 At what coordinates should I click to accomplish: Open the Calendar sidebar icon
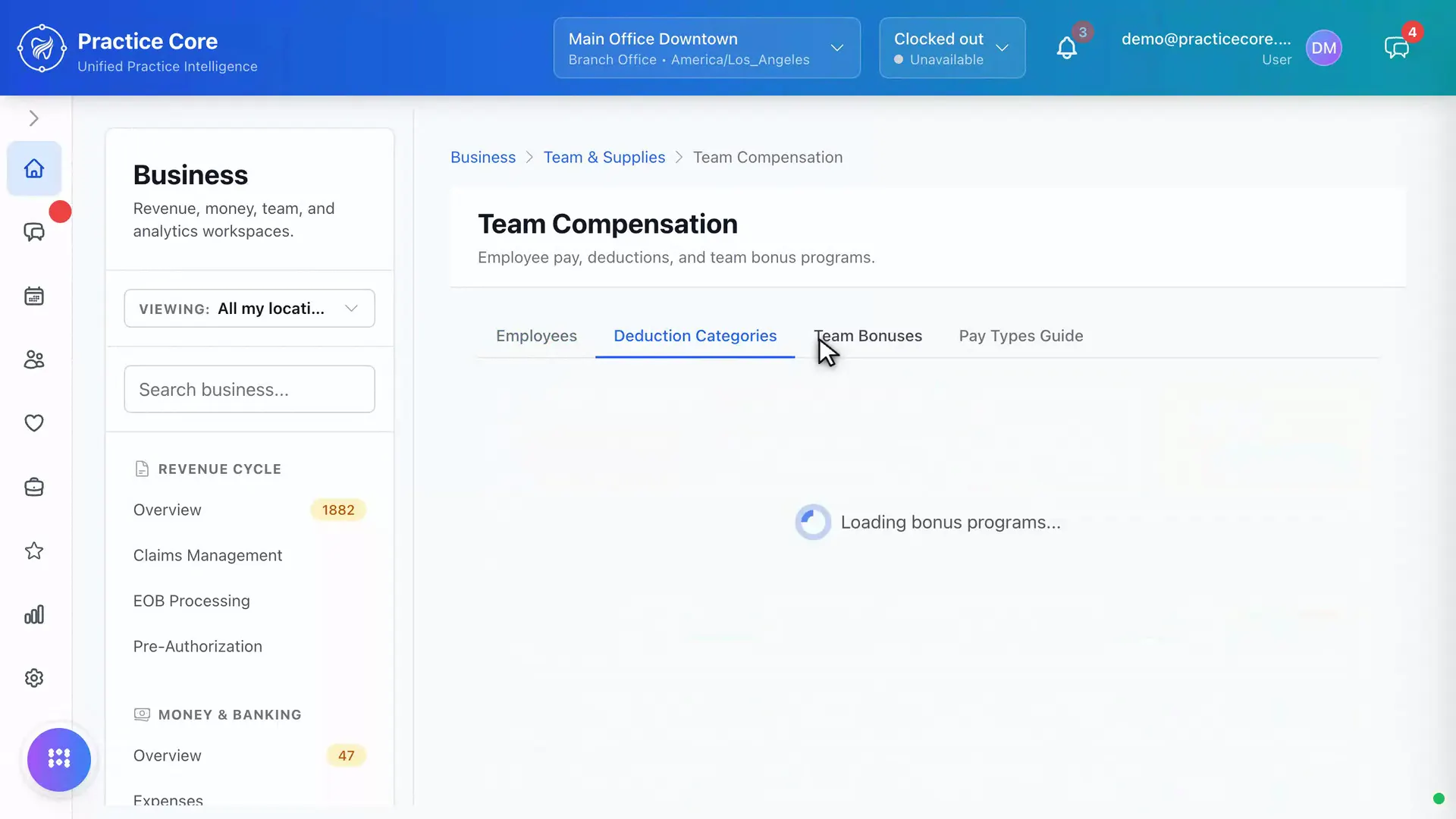(34, 296)
